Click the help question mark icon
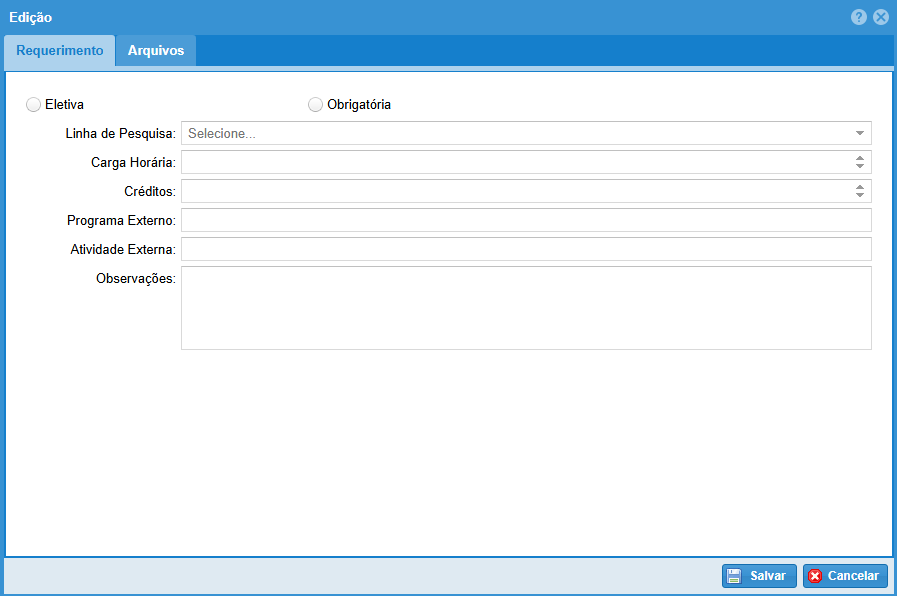 pyautogui.click(x=858, y=17)
